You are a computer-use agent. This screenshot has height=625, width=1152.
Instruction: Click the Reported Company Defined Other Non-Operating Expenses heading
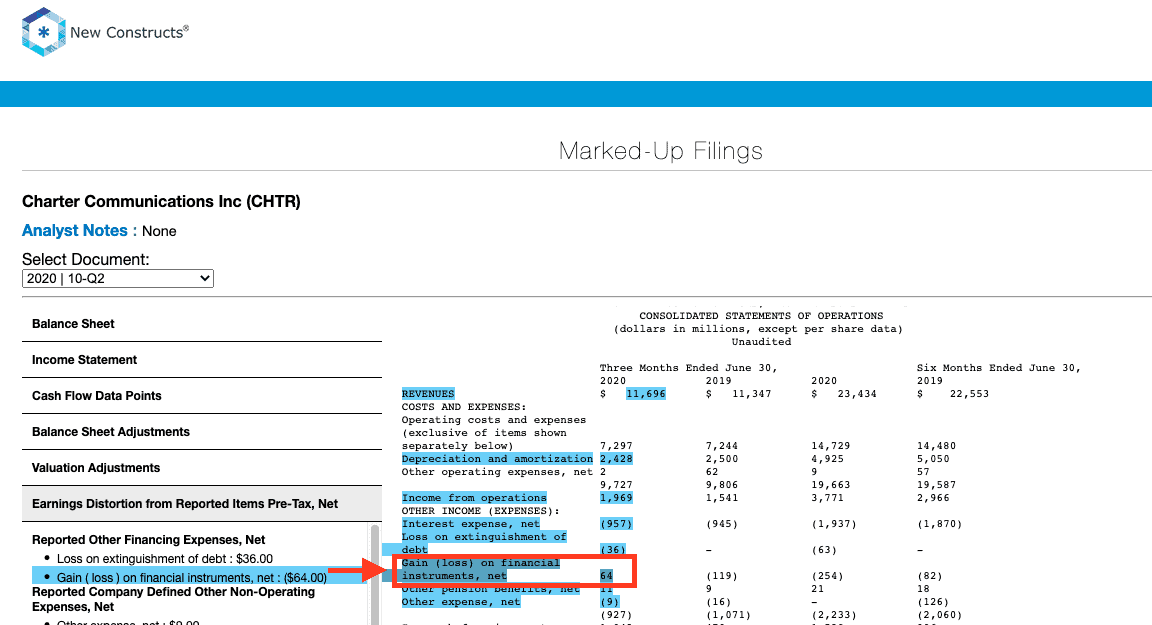(x=173, y=599)
